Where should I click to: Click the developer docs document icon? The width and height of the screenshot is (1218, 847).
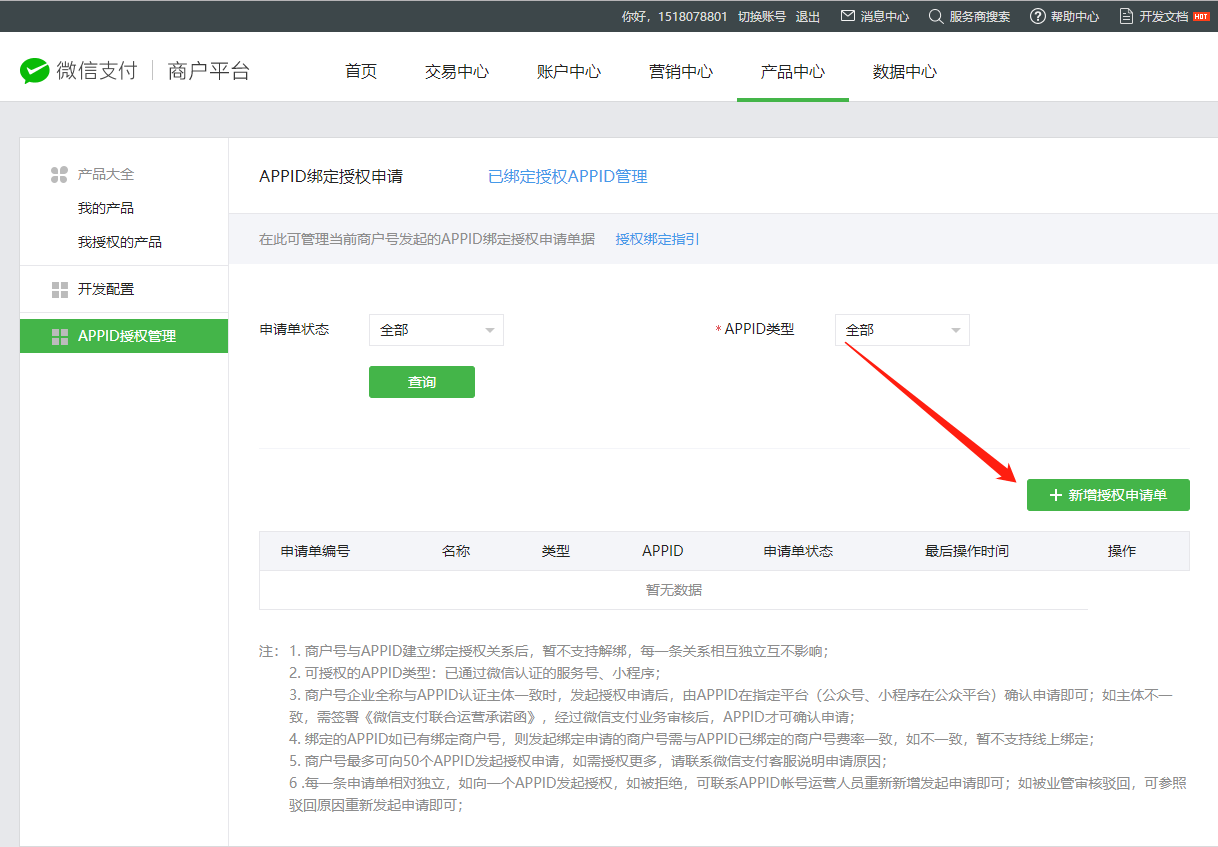click(x=1126, y=16)
